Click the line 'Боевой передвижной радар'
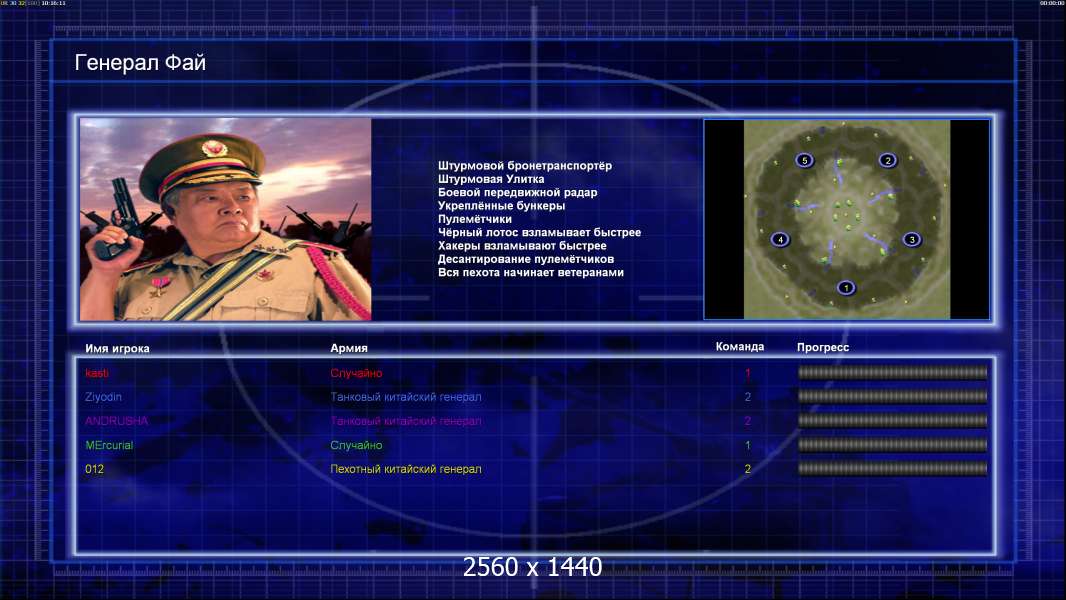Image resolution: width=1066 pixels, height=600 pixels. 517,192
